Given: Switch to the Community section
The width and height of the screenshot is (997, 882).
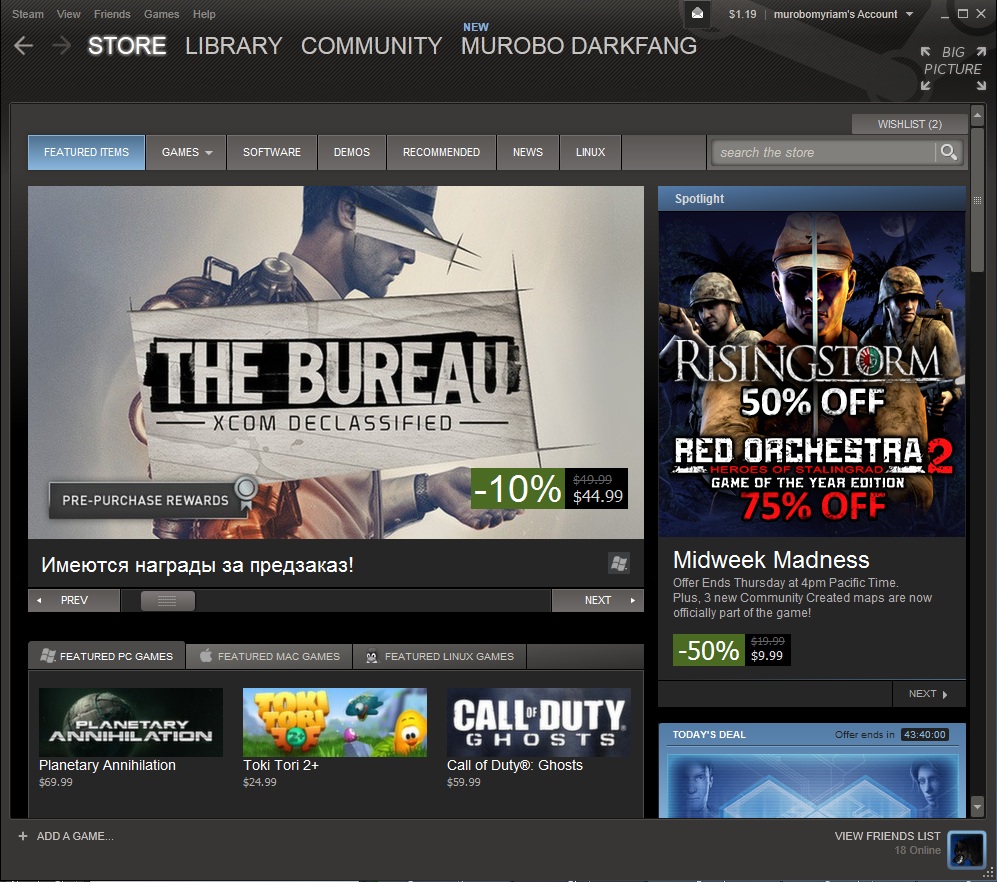Looking at the screenshot, I should (x=371, y=46).
